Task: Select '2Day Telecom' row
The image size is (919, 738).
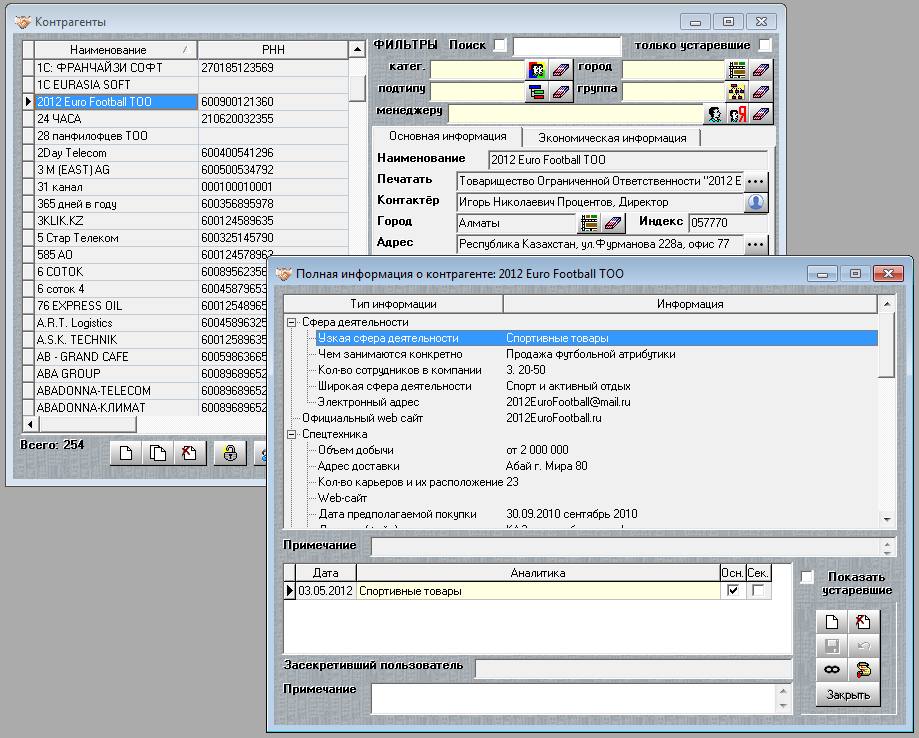Action: pyautogui.click(x=116, y=153)
